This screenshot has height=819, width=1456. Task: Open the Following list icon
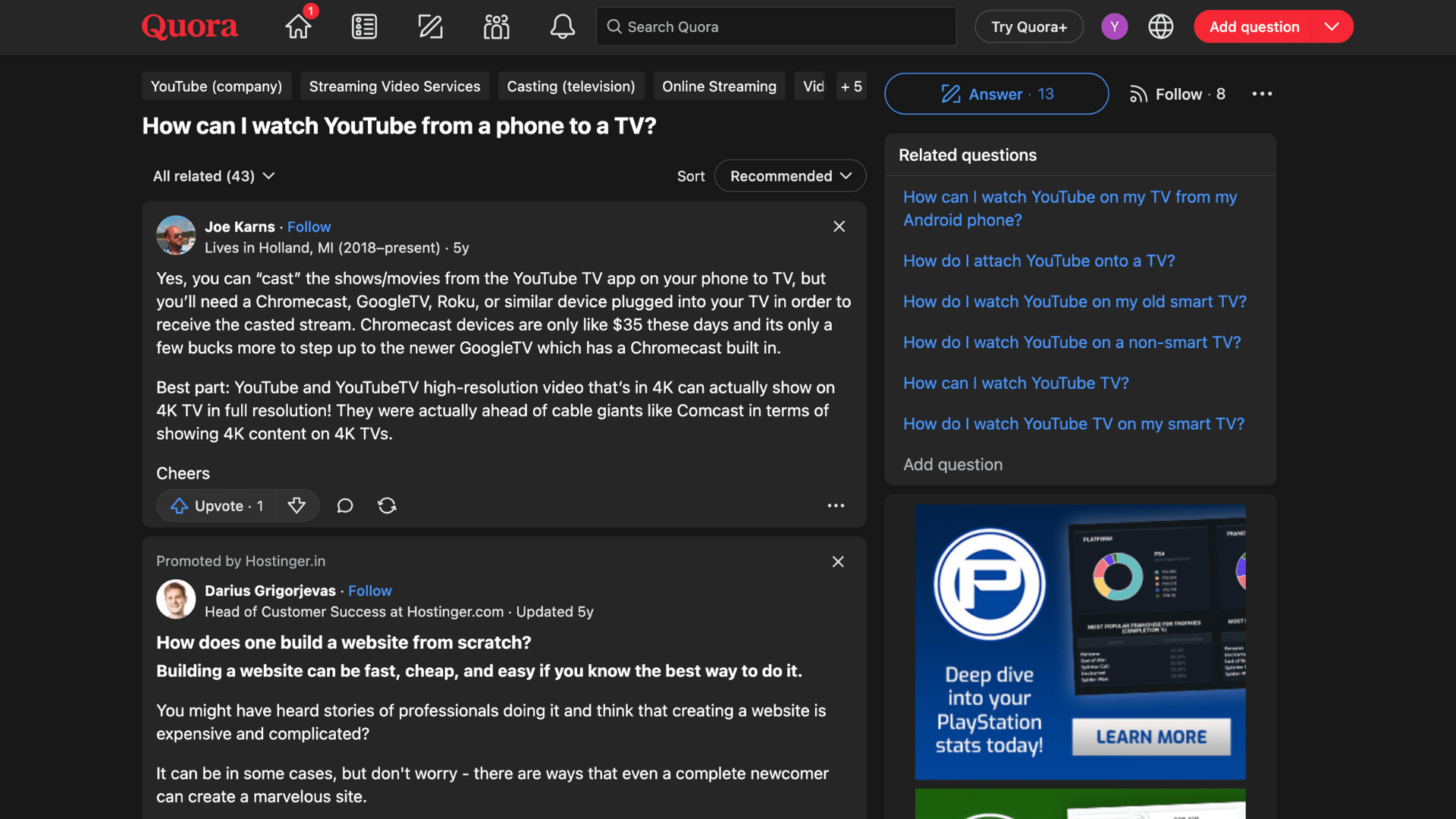(364, 27)
